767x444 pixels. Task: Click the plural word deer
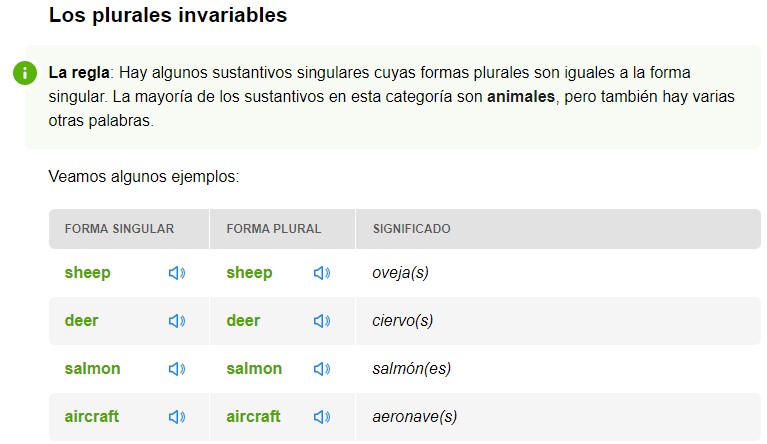(x=243, y=320)
